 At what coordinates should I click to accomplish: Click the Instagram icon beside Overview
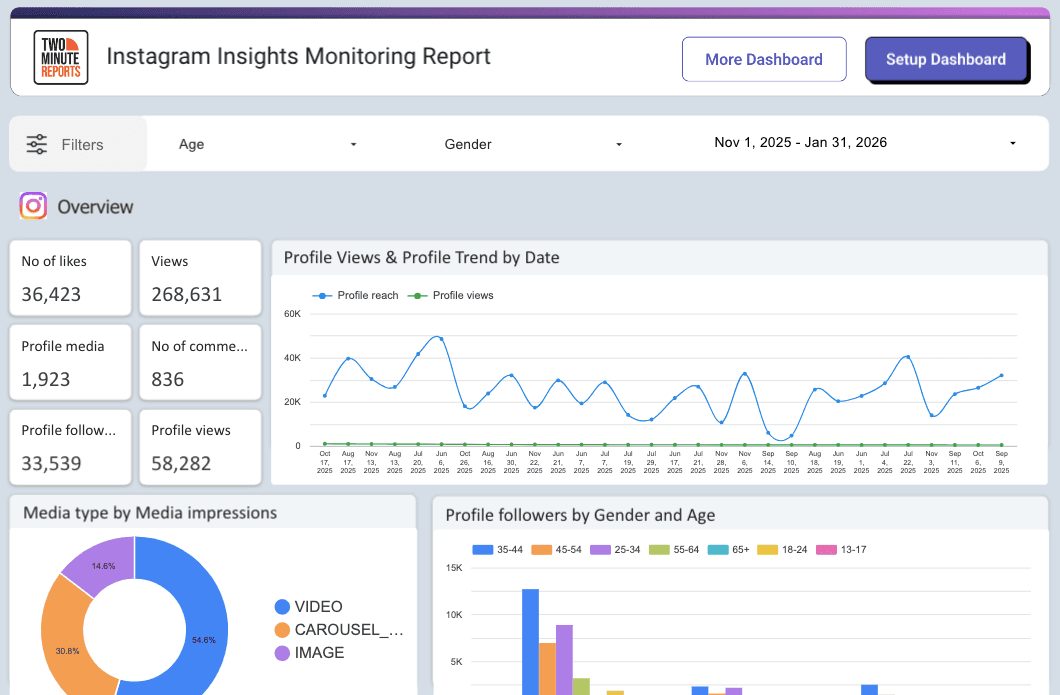tap(32, 206)
